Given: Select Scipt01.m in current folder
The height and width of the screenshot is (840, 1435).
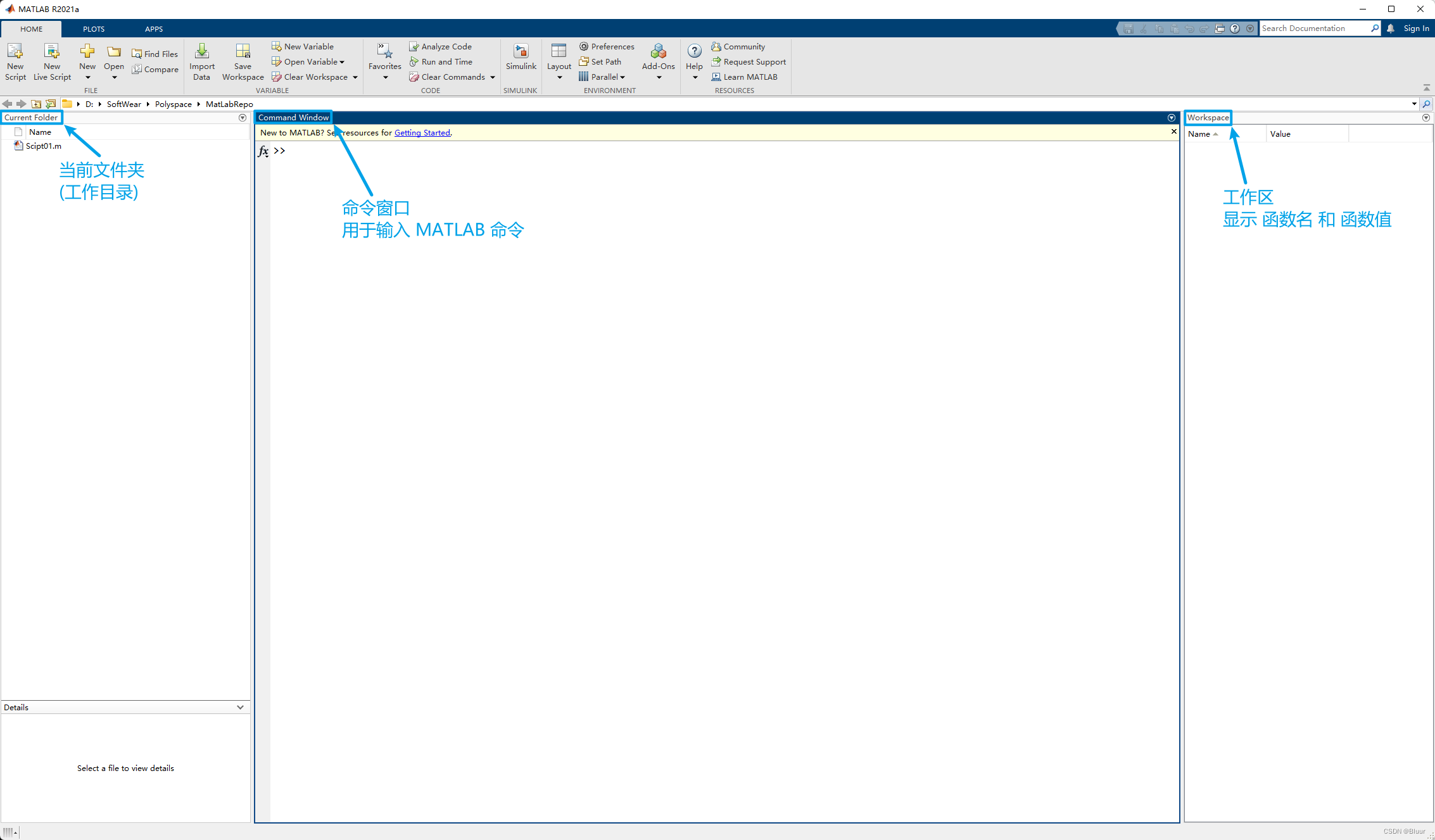Looking at the screenshot, I should click(41, 146).
